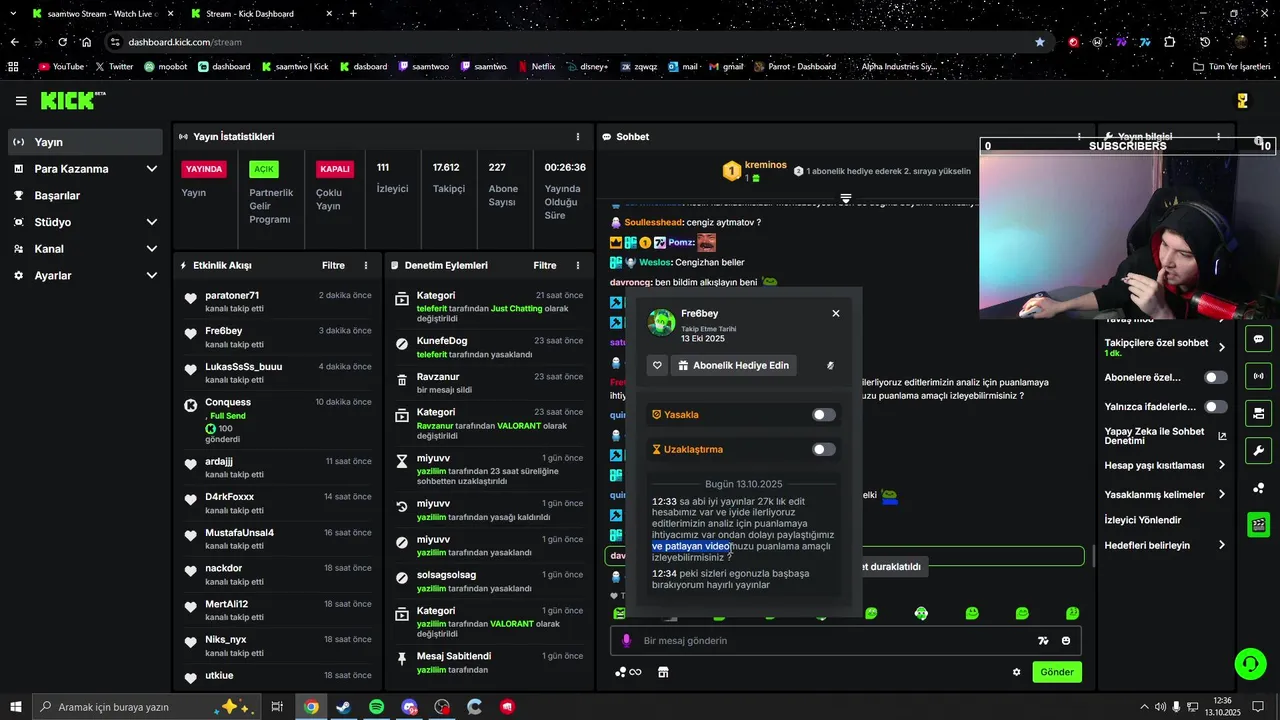Click the green AÇIK status badge
The image size is (1280, 720).
(x=264, y=169)
